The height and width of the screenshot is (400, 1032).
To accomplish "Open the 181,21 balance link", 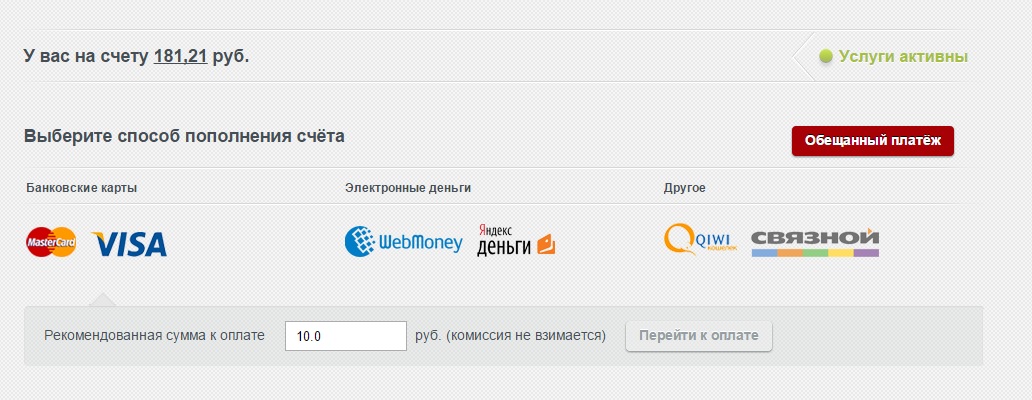I will point(180,57).
